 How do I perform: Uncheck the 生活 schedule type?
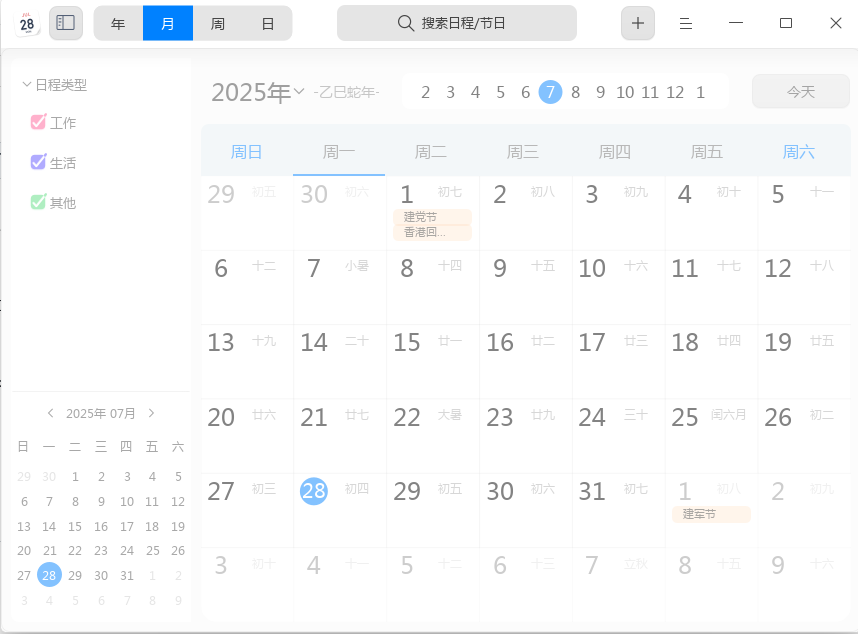coord(38,162)
